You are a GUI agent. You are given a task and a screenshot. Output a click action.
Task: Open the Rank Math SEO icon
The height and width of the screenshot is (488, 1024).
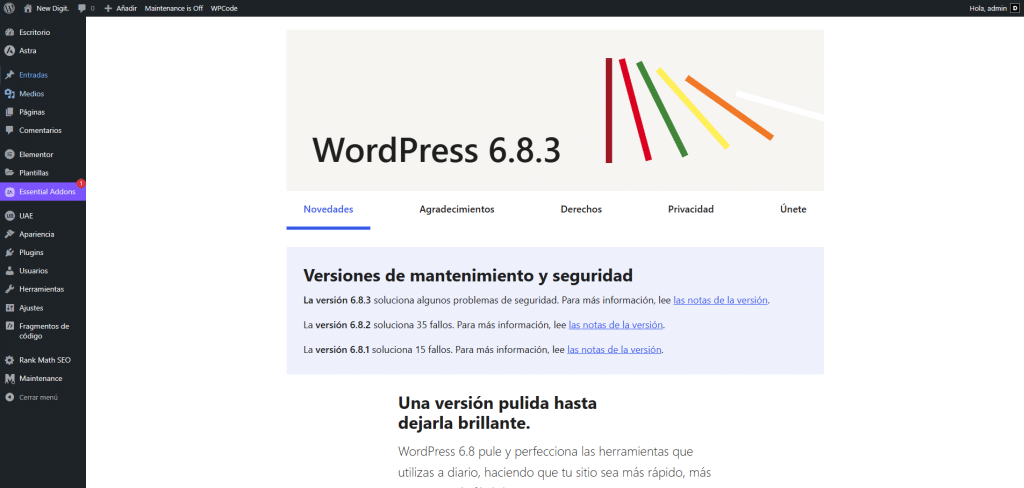pos(9,360)
